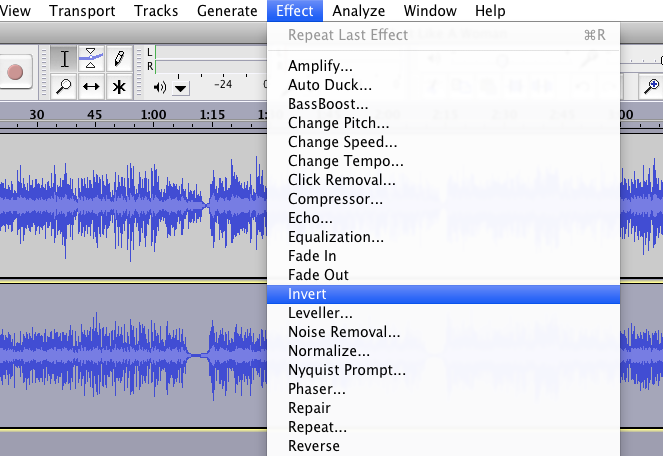Image resolution: width=663 pixels, height=456 pixels.
Task: Open the Analyze menu
Action: 359,11
